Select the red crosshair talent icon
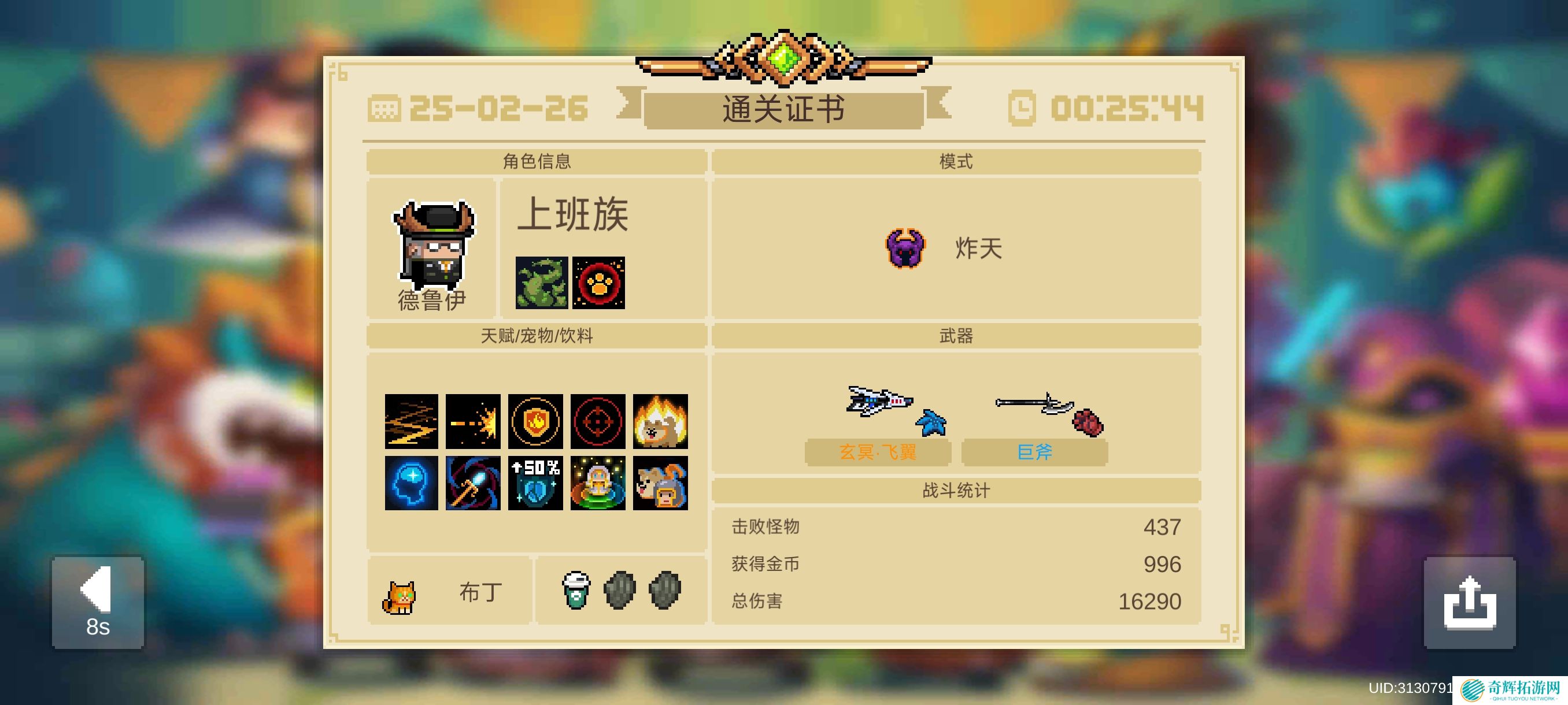This screenshot has width=1568, height=705. [598, 421]
